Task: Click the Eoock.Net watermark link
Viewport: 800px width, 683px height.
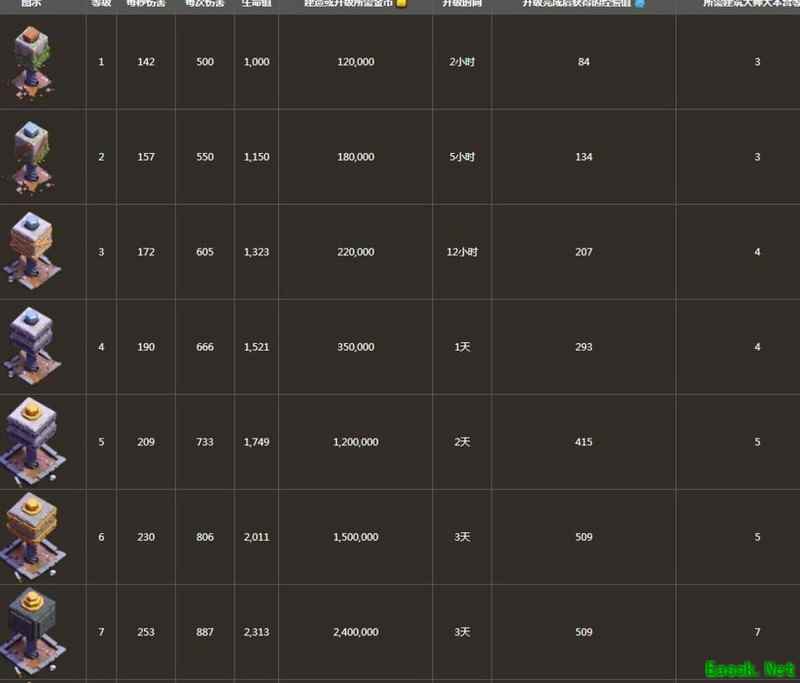Action: [748, 667]
